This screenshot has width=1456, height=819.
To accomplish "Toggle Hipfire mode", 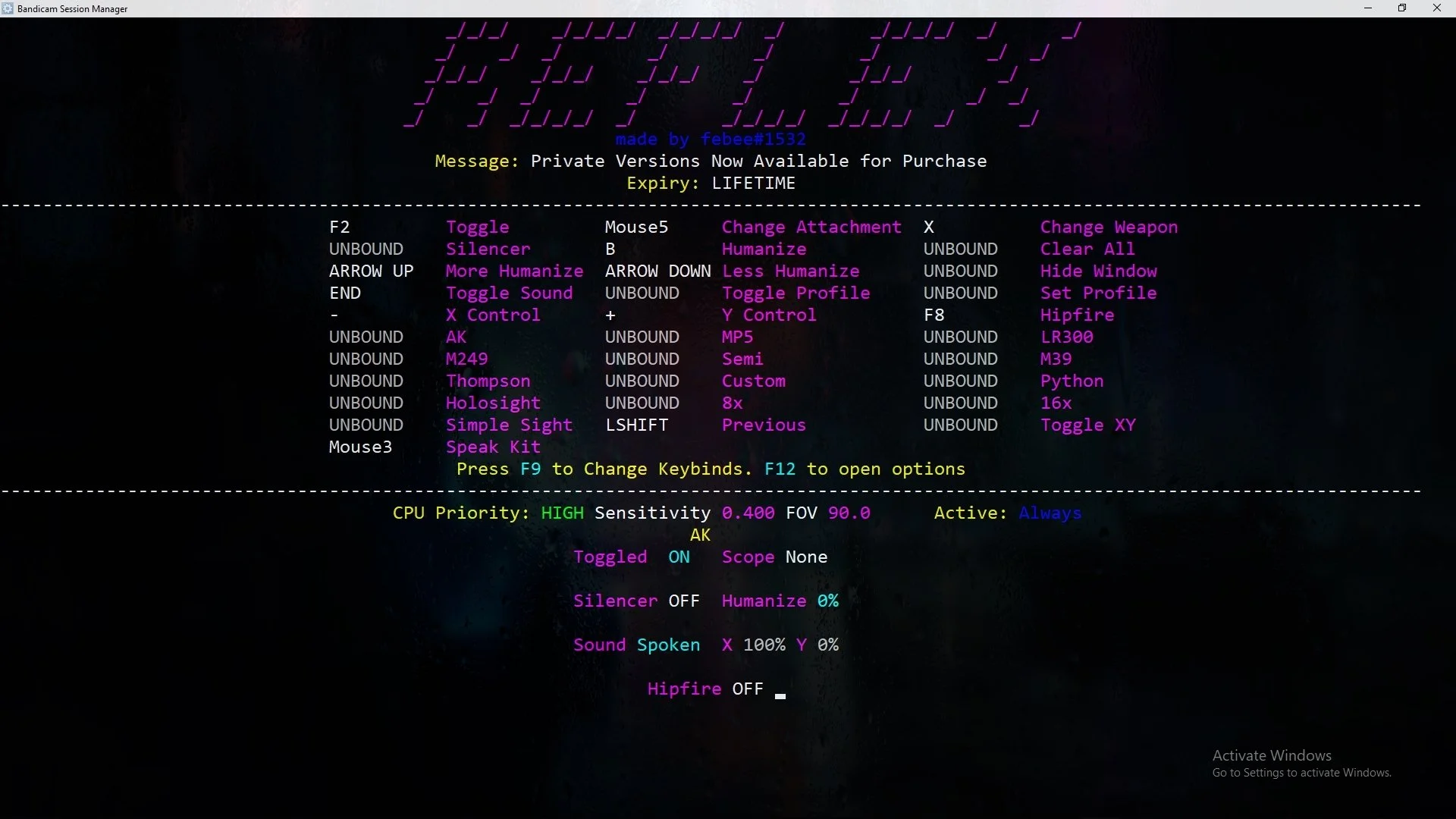I will point(1078,315).
